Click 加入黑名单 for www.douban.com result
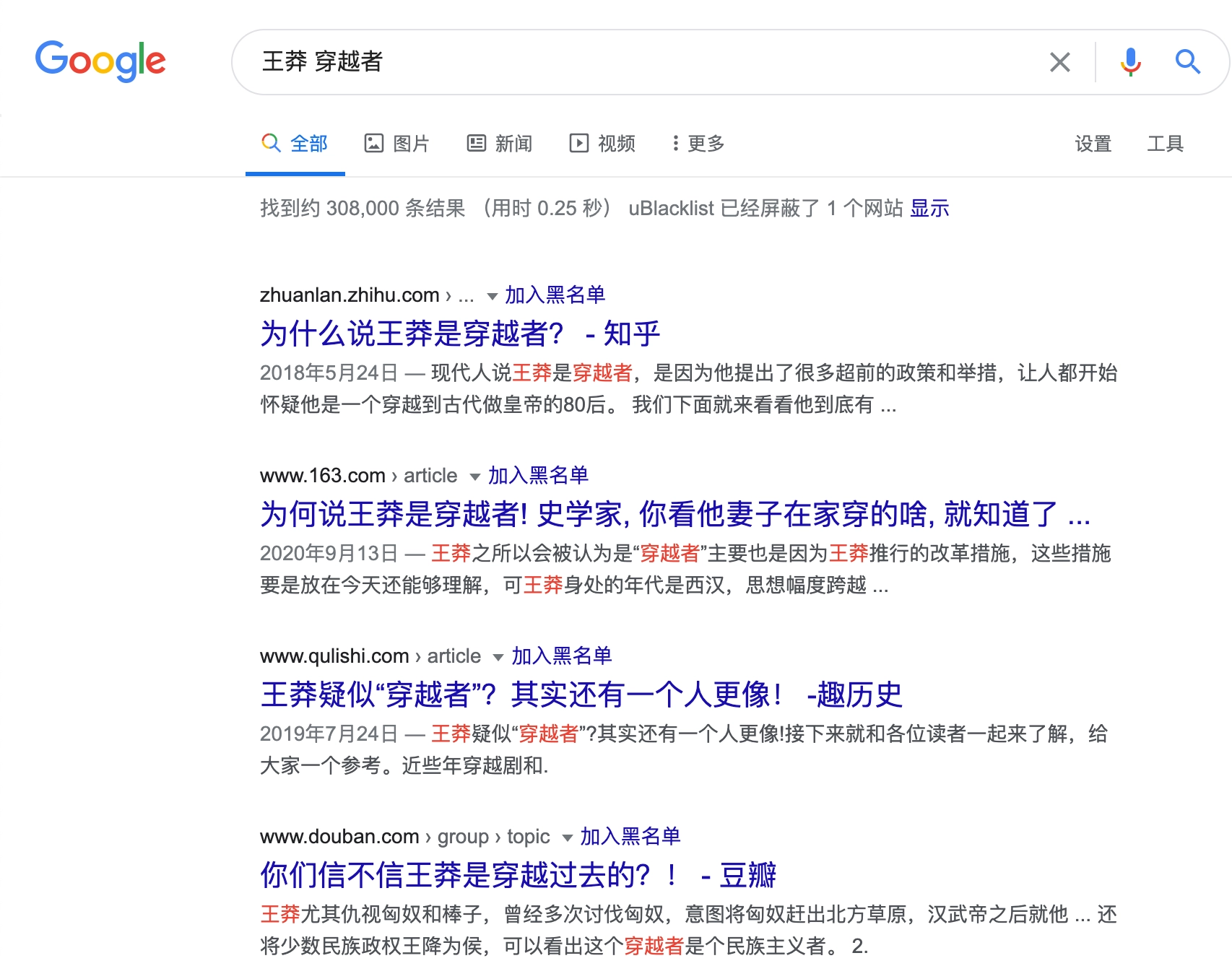The image size is (1232, 966). 630,836
